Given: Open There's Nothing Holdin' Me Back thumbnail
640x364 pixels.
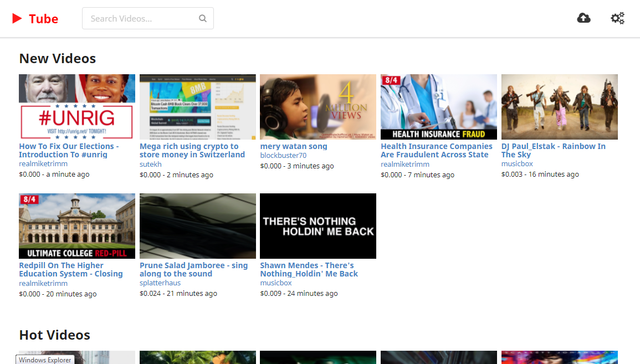Looking at the screenshot, I should pyautogui.click(x=318, y=226).
